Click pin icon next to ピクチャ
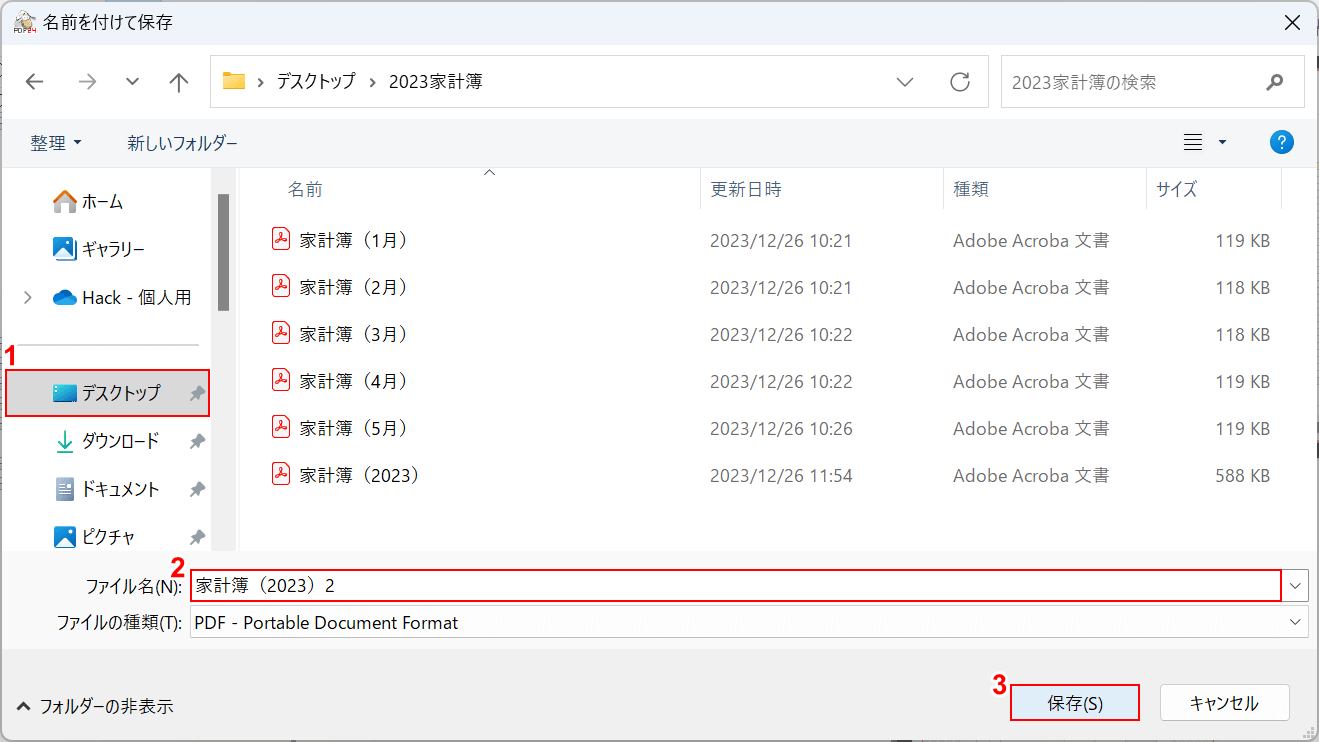This screenshot has width=1319, height=742. click(x=197, y=537)
